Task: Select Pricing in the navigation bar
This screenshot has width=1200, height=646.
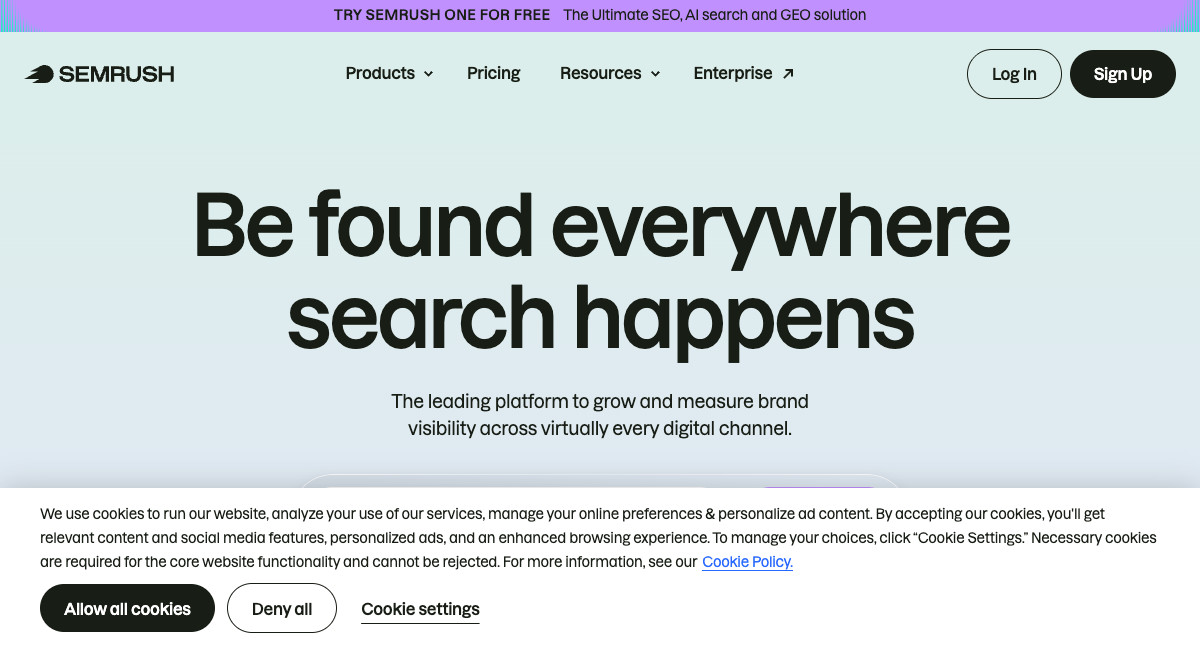Action: 493,73
